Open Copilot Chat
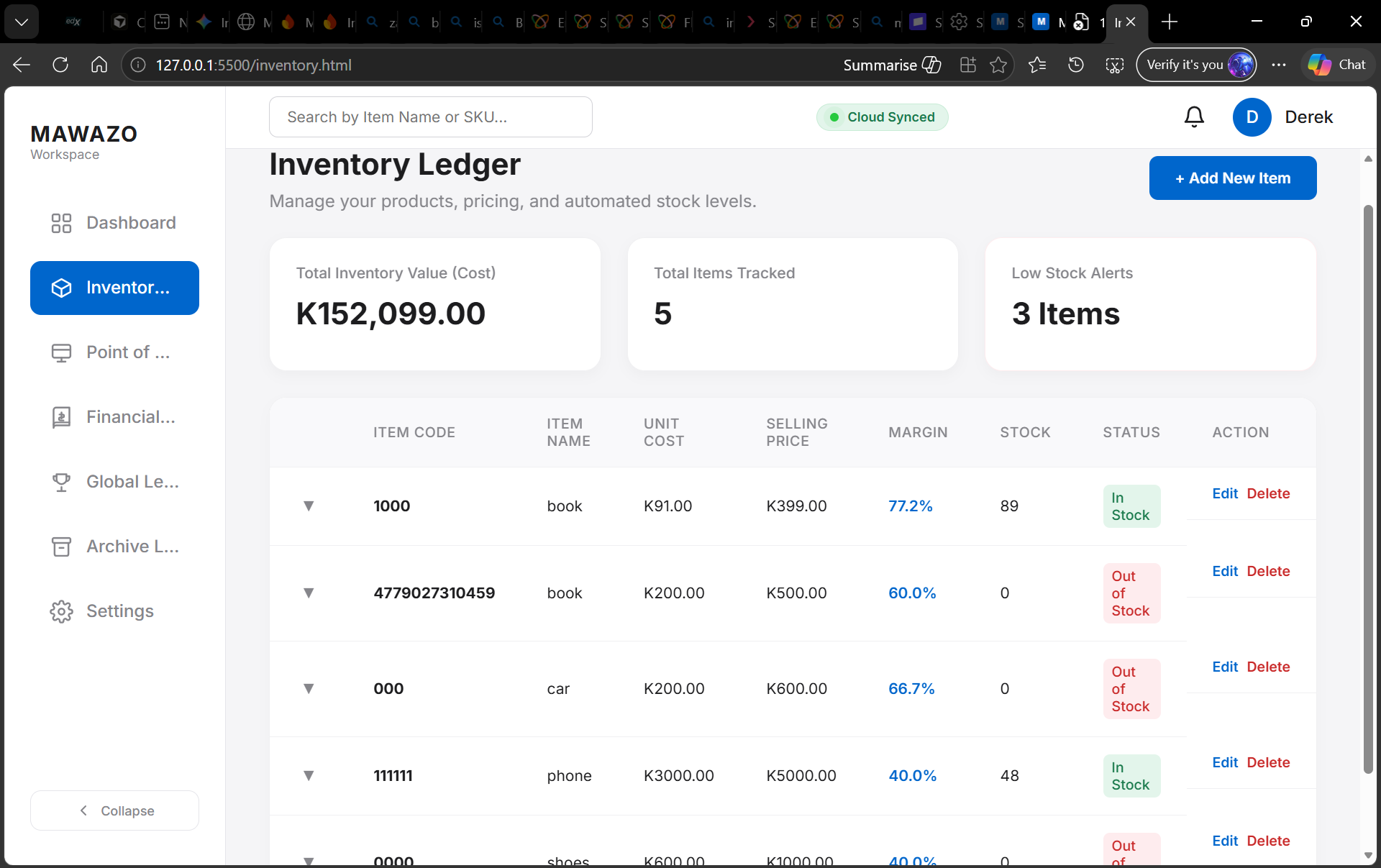Image resolution: width=1381 pixels, height=868 pixels. coord(1337,65)
